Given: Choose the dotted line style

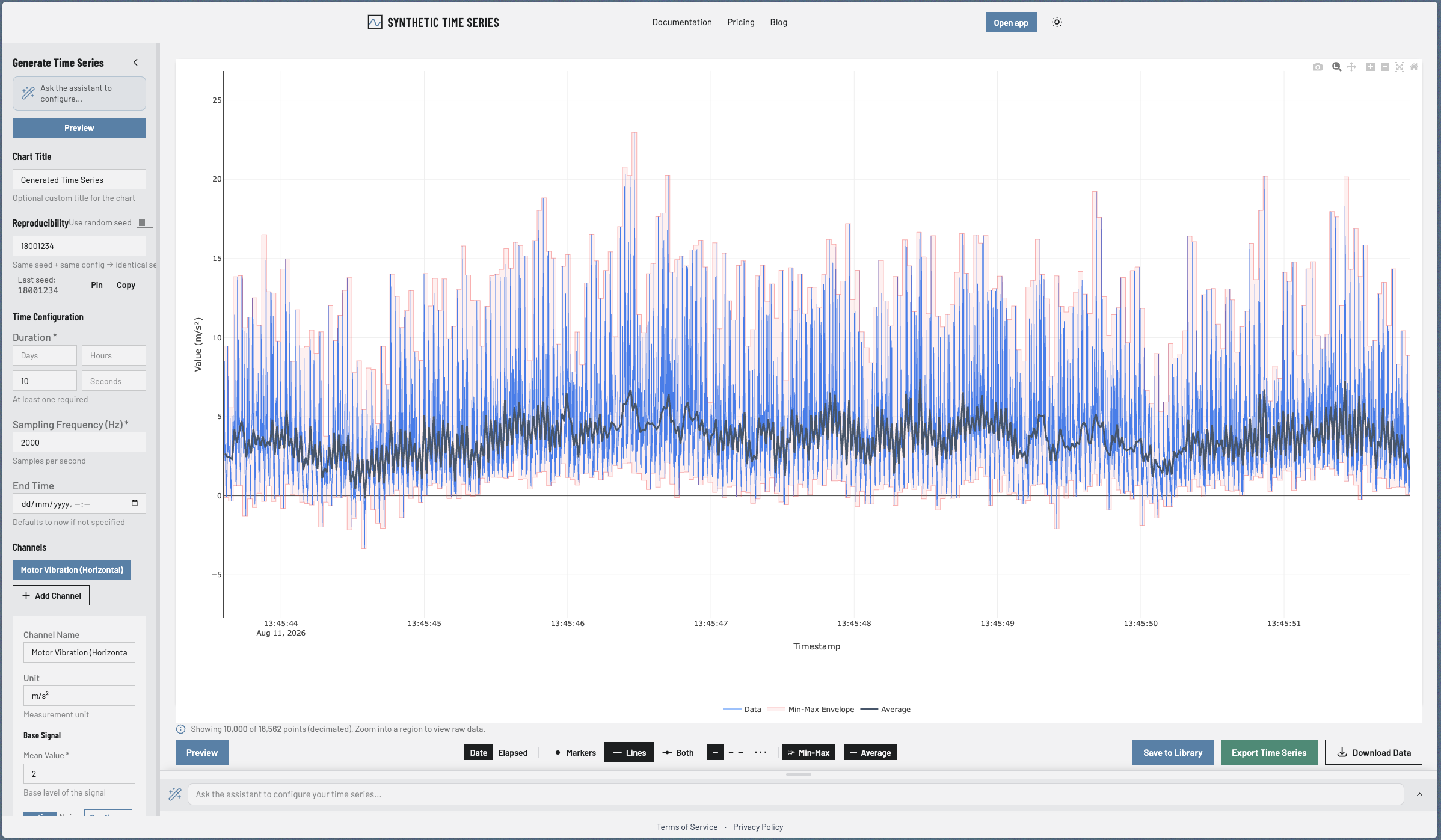Looking at the screenshot, I should point(761,753).
